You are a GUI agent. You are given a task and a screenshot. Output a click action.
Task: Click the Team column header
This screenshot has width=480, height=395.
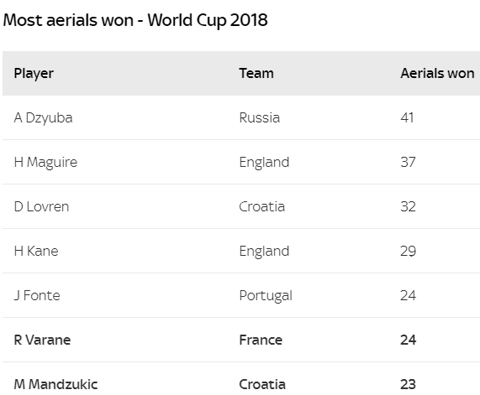pyautogui.click(x=256, y=73)
